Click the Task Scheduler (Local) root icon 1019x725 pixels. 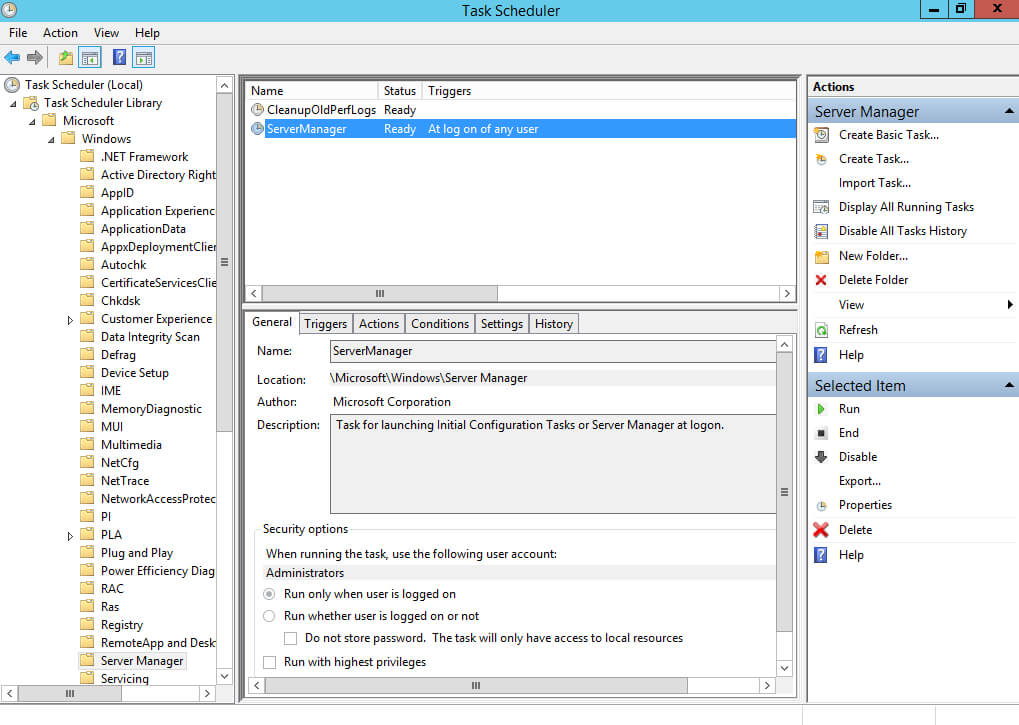12,84
